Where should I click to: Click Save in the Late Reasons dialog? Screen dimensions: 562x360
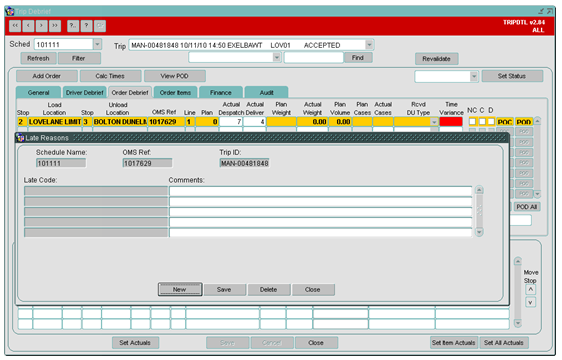point(224,289)
